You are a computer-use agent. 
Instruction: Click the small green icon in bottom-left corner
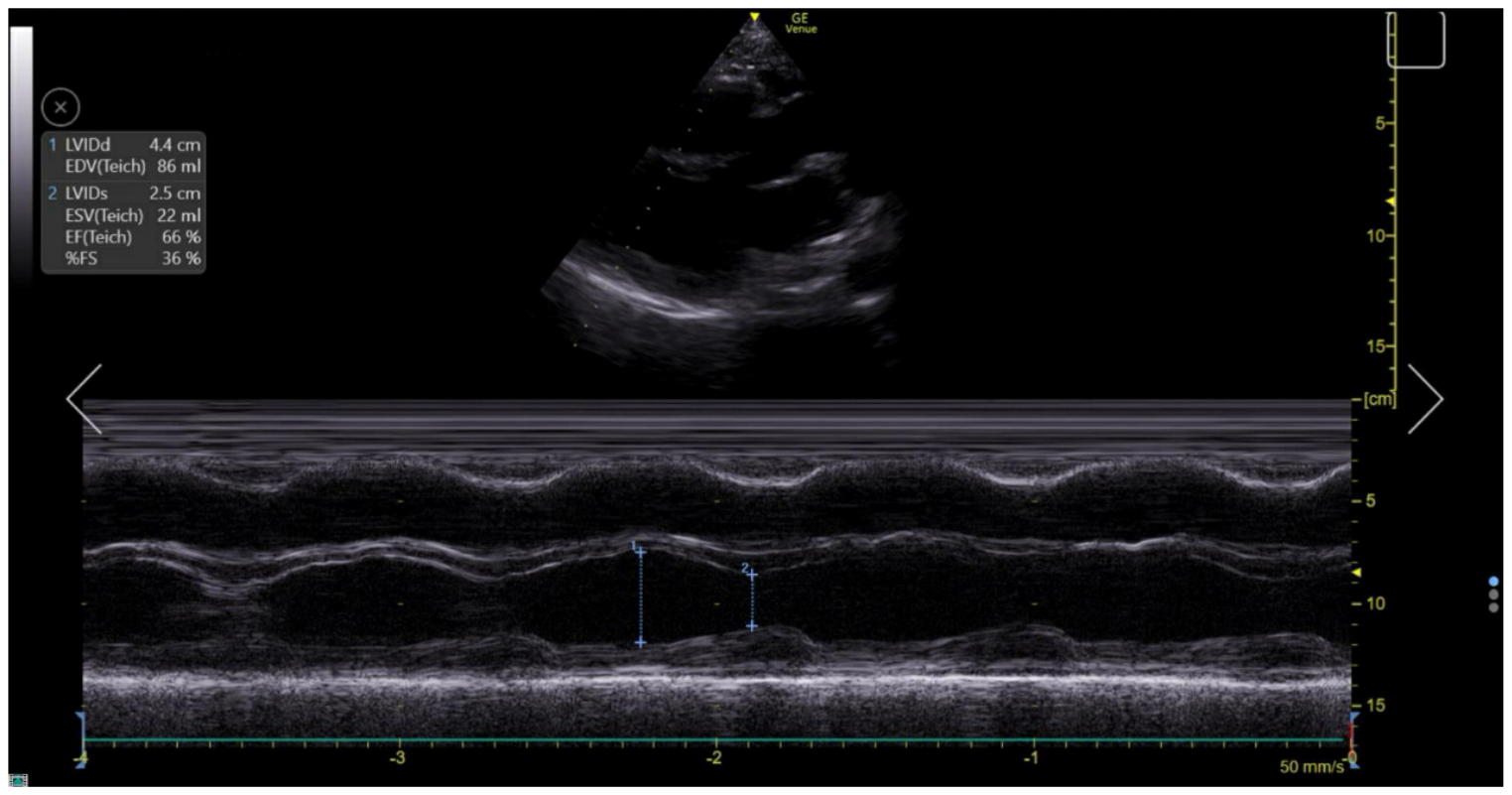(x=17, y=781)
